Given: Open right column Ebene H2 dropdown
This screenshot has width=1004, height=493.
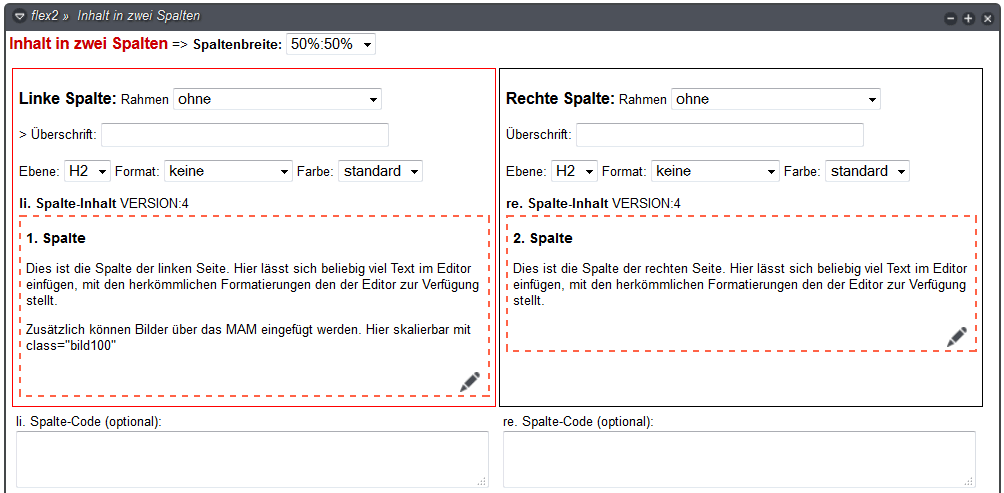Looking at the screenshot, I should click(574, 171).
